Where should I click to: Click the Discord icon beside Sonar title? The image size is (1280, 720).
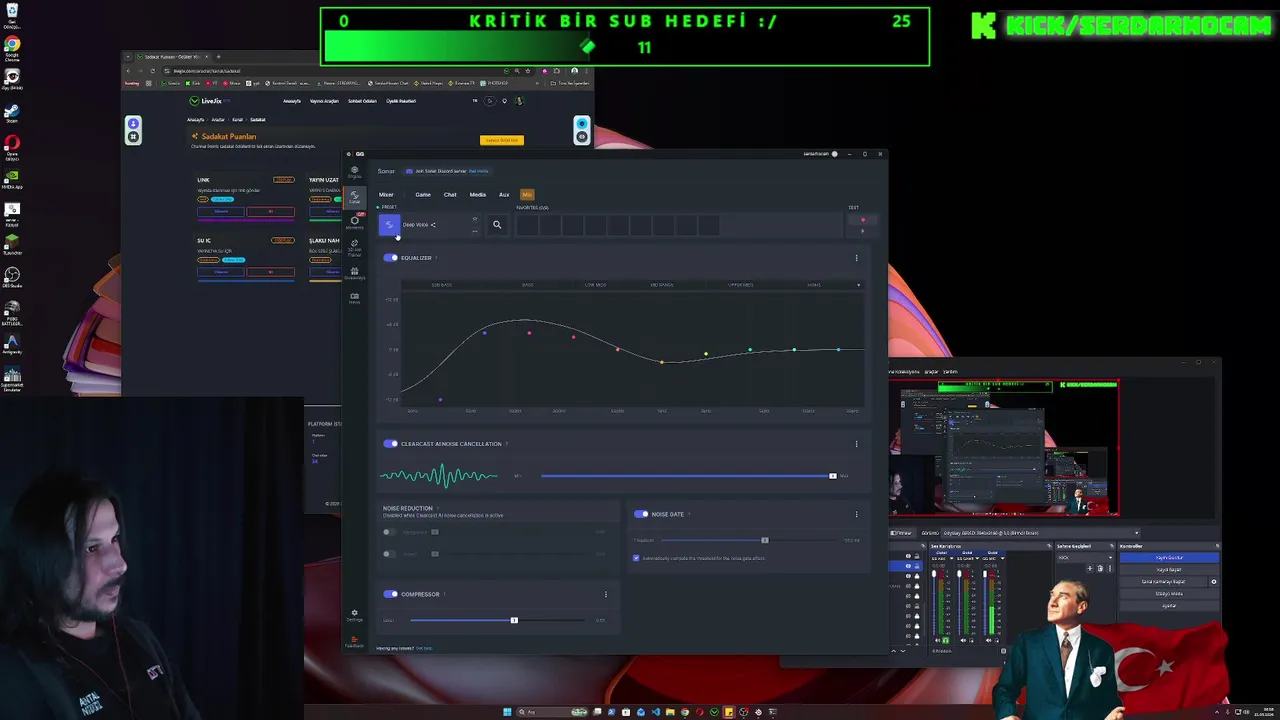coord(409,171)
